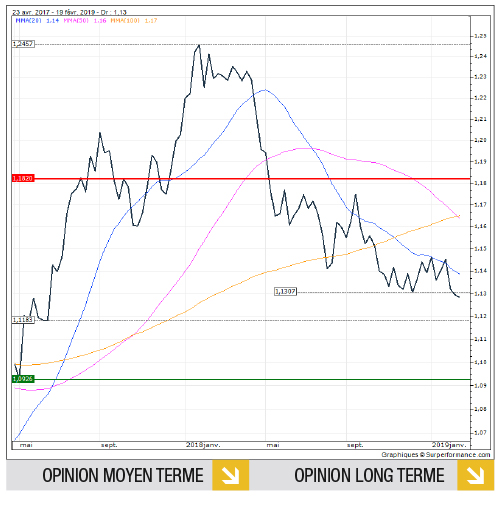
Task: Click the 1,07 value on price axis
Action: tap(480, 433)
